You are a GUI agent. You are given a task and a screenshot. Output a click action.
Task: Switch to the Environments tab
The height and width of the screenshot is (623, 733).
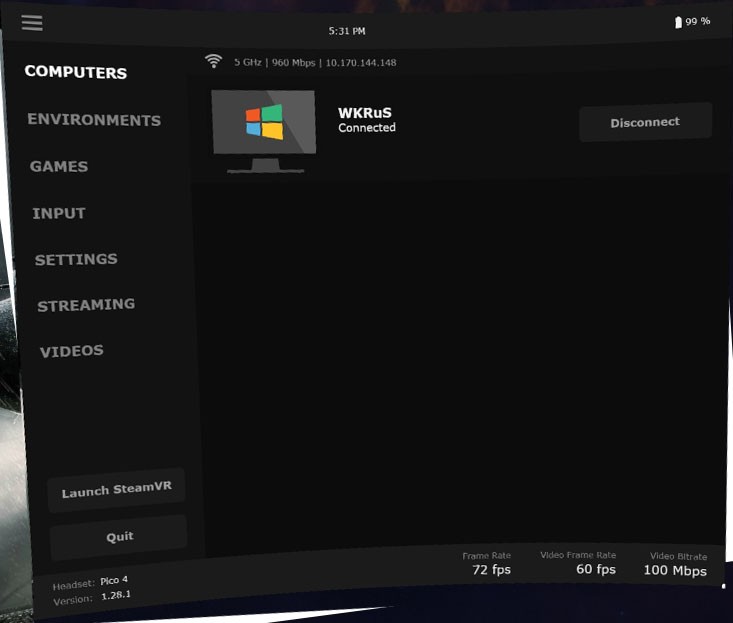(94, 120)
